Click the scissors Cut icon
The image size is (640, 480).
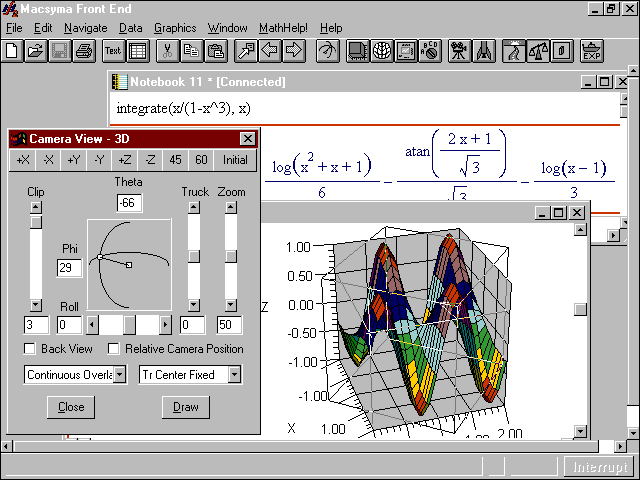(x=167, y=50)
